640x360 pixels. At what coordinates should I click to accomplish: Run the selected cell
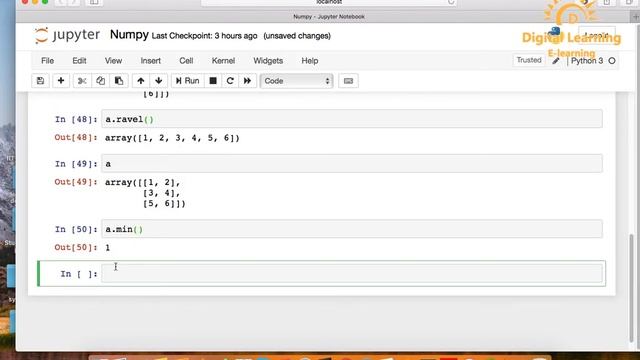pyautogui.click(x=187, y=81)
